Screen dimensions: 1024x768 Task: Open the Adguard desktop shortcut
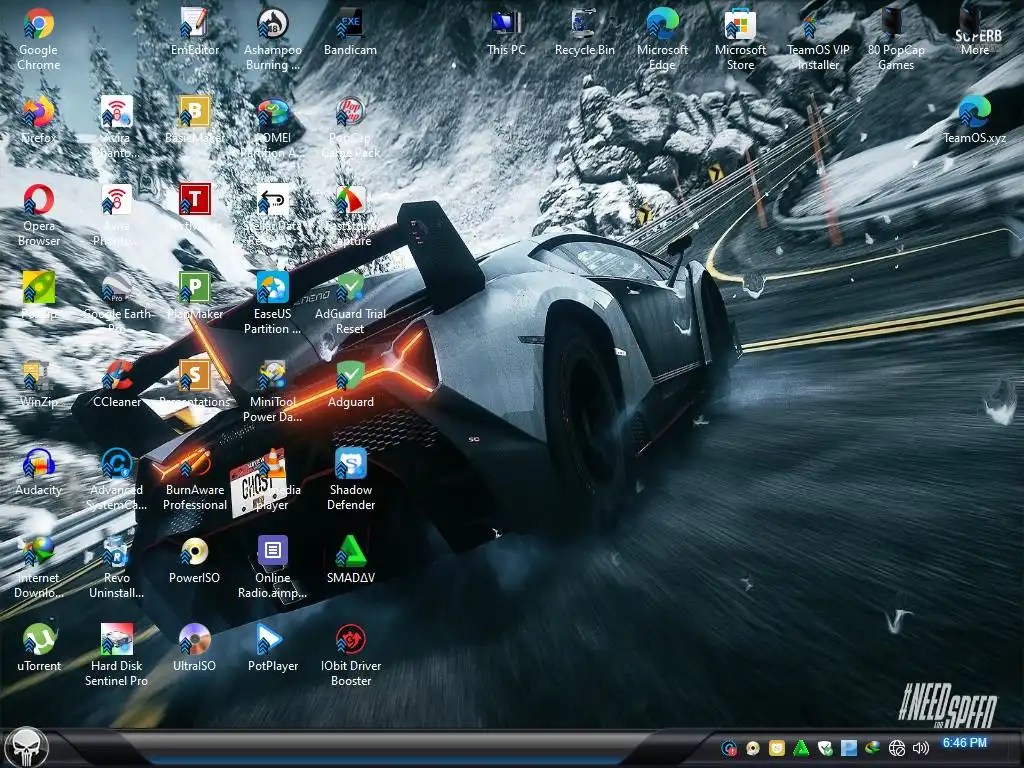point(351,376)
